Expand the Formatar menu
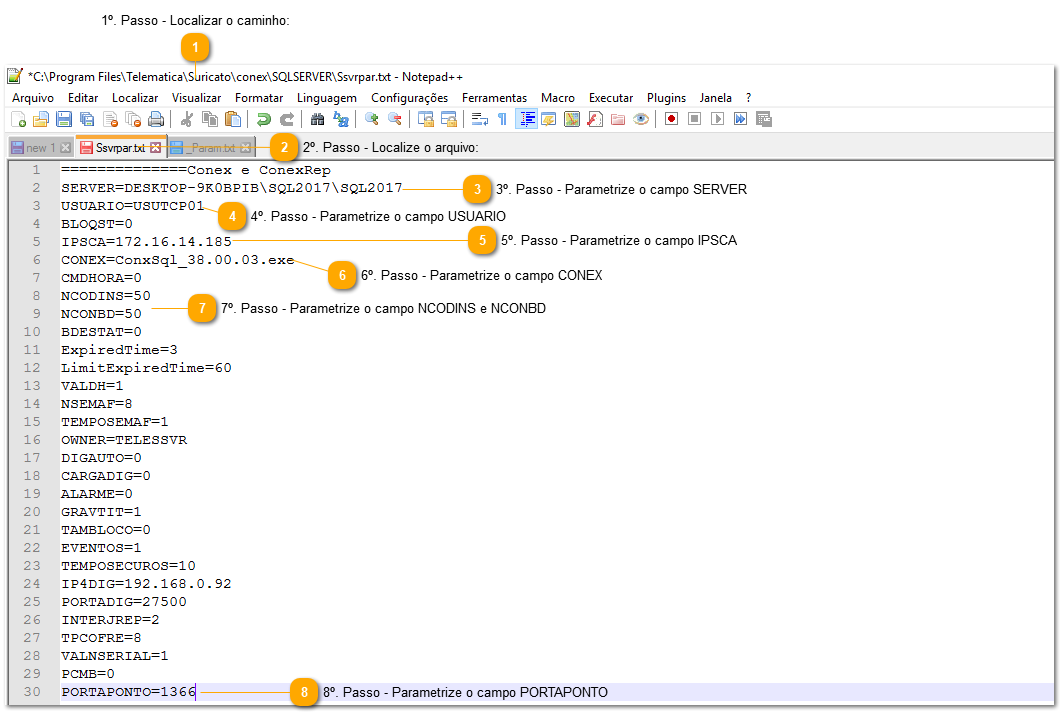 259,98
